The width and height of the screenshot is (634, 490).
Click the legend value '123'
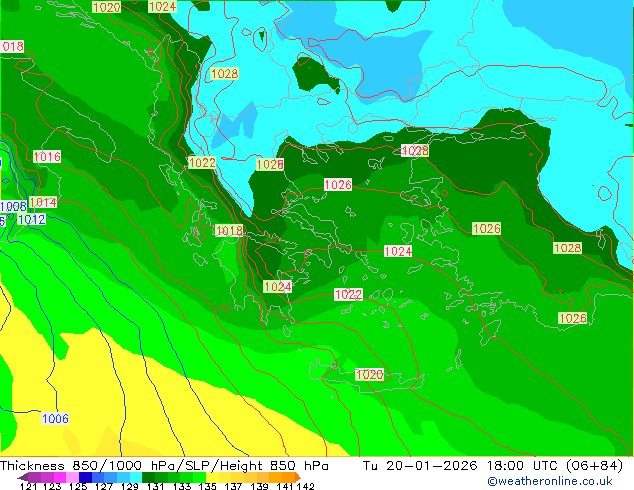[x=52, y=486]
